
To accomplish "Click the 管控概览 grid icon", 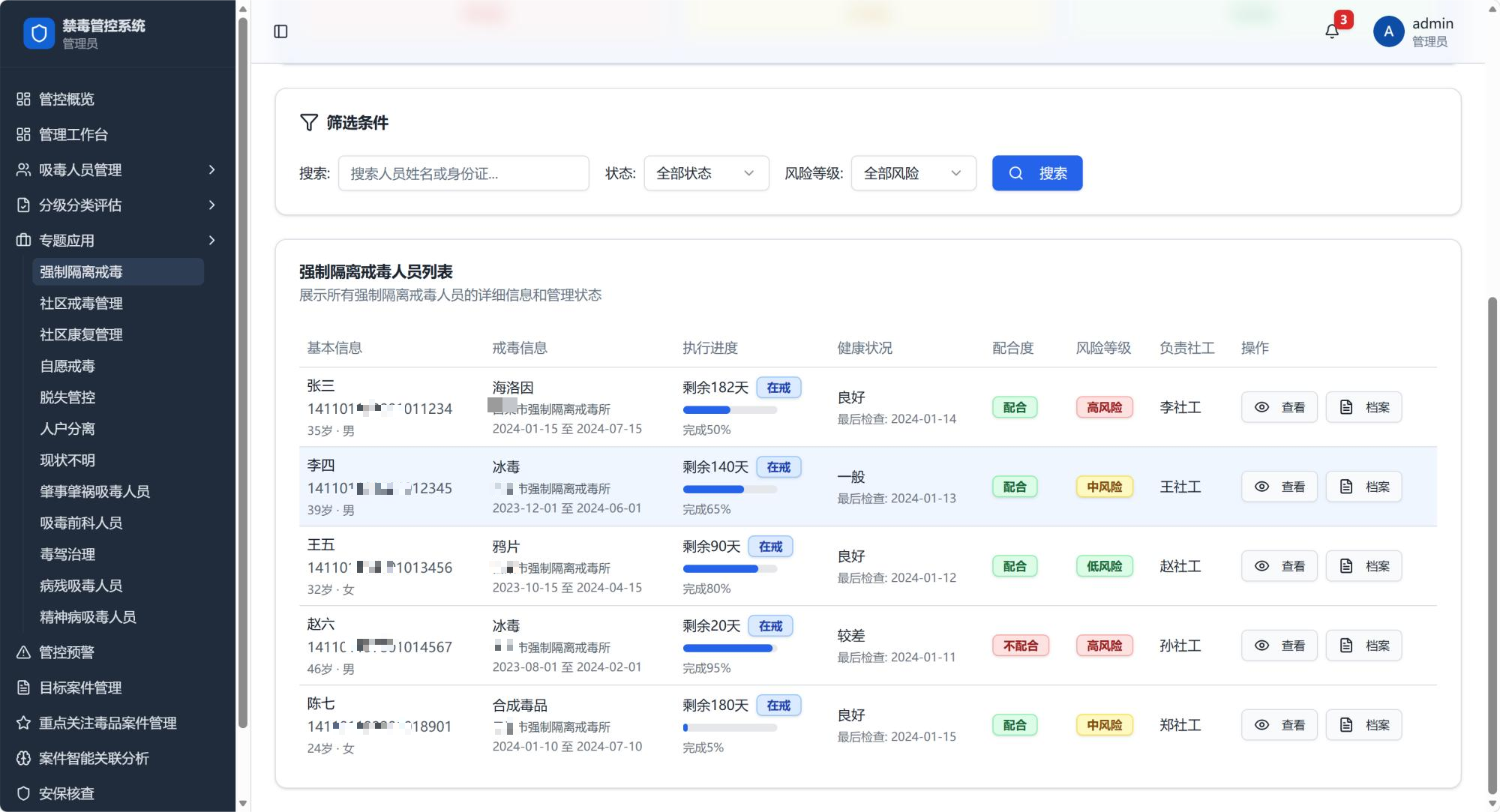I will (24, 99).
